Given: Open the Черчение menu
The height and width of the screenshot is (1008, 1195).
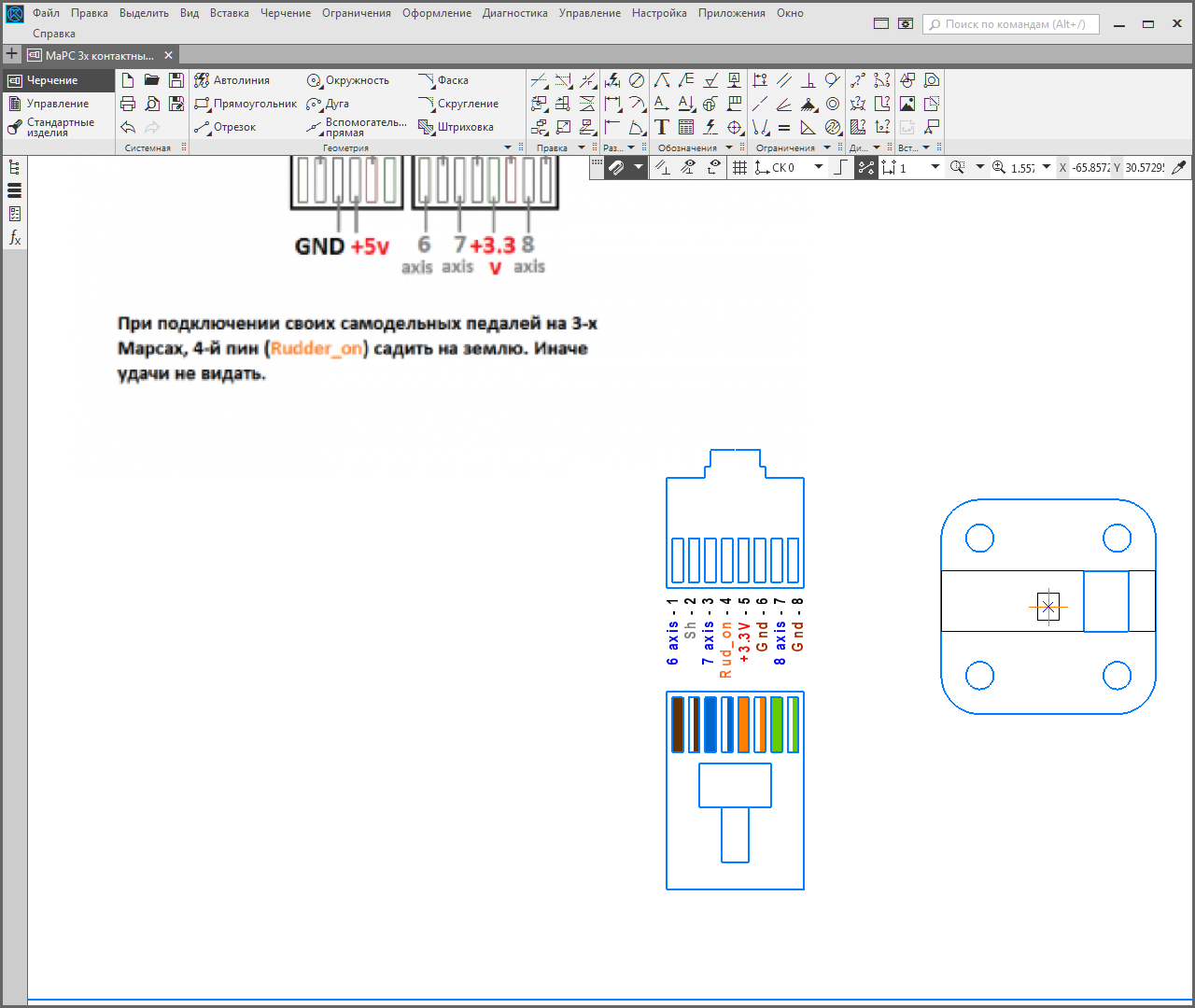Looking at the screenshot, I should [x=286, y=13].
